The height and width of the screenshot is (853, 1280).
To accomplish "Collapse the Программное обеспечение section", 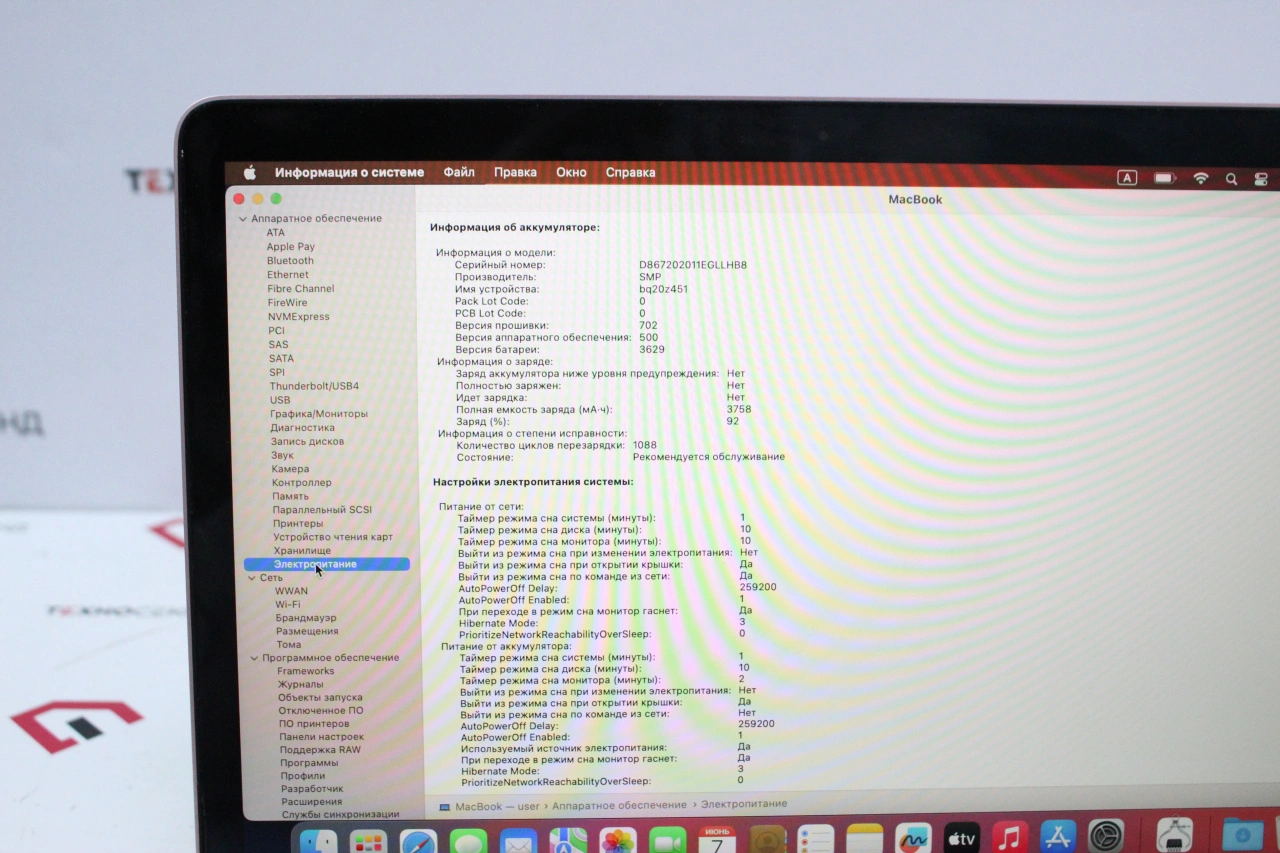I will tap(254, 658).
